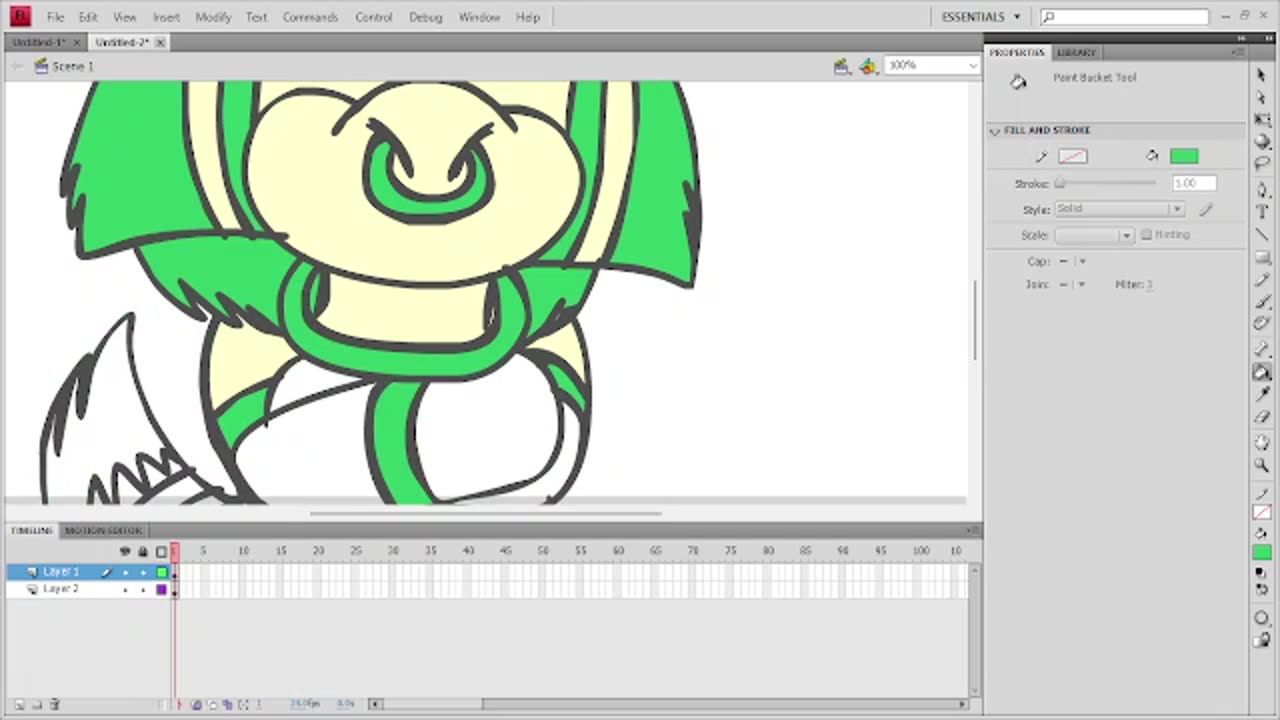Click the stroke width value field

point(1194,183)
